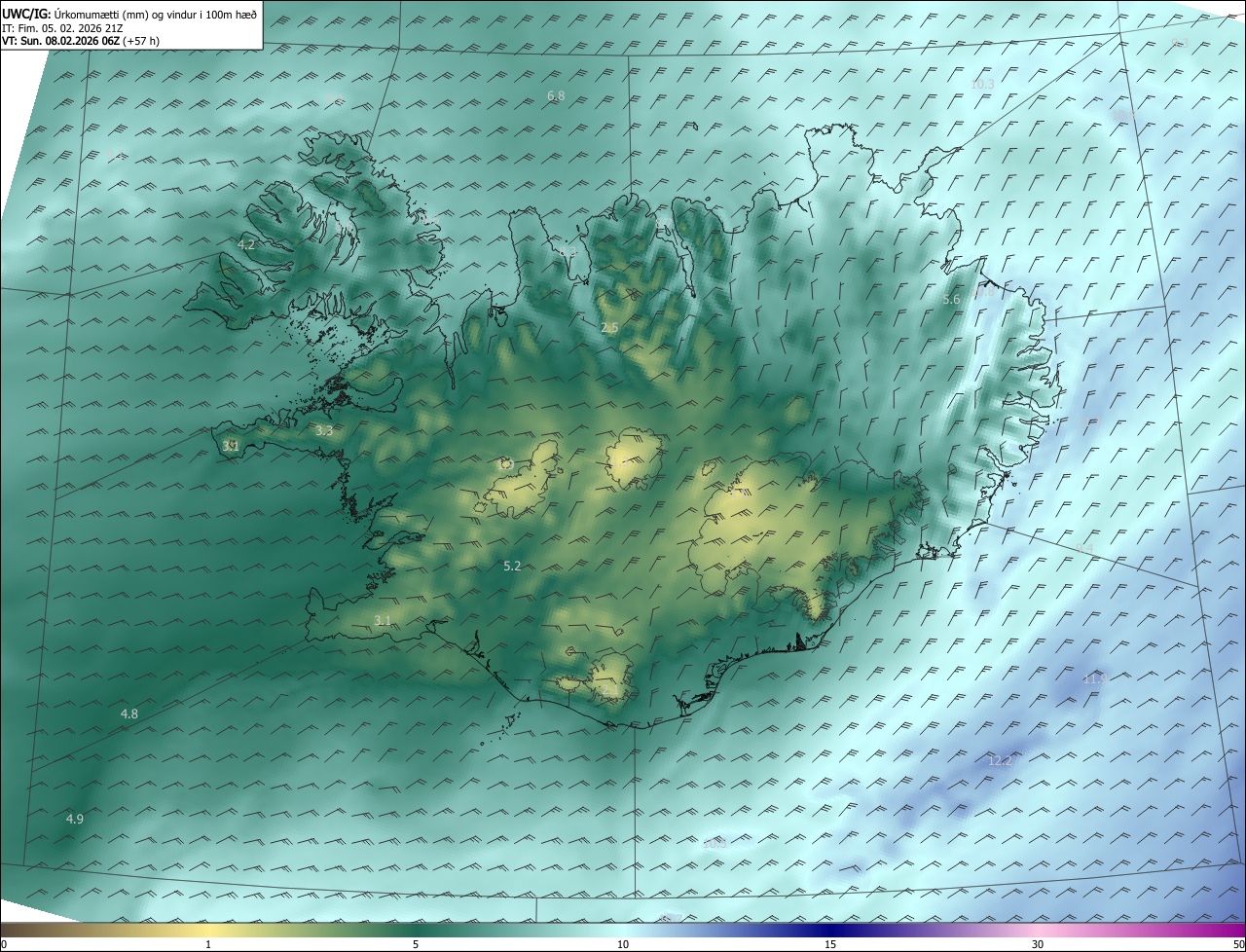
Task: Click the 2.5 value label on the map
Action: point(609,328)
